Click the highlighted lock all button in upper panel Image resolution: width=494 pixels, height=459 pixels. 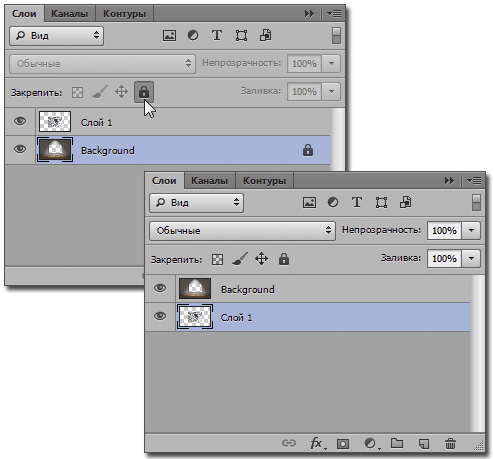pyautogui.click(x=144, y=92)
